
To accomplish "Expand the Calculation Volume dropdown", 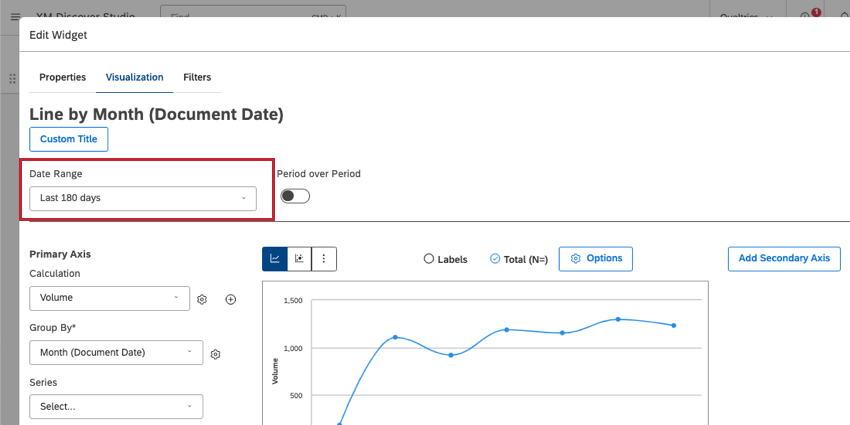I will point(109,298).
